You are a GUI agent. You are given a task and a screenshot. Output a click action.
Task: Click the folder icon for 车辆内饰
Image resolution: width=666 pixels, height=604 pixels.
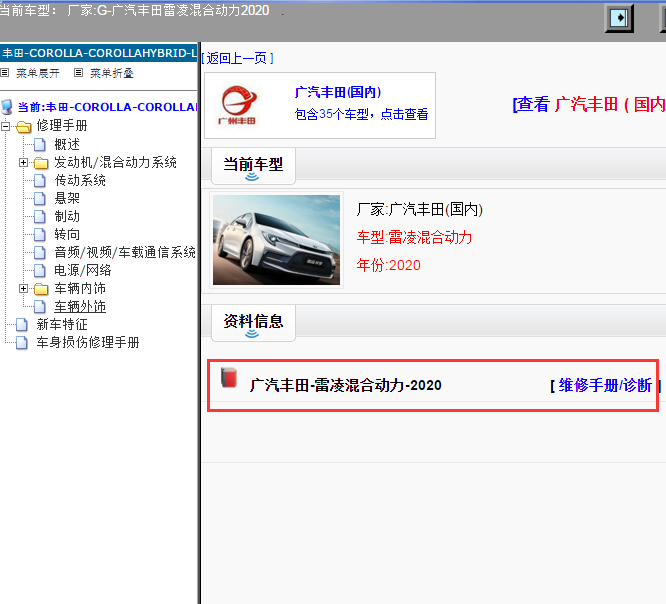[x=41, y=289]
